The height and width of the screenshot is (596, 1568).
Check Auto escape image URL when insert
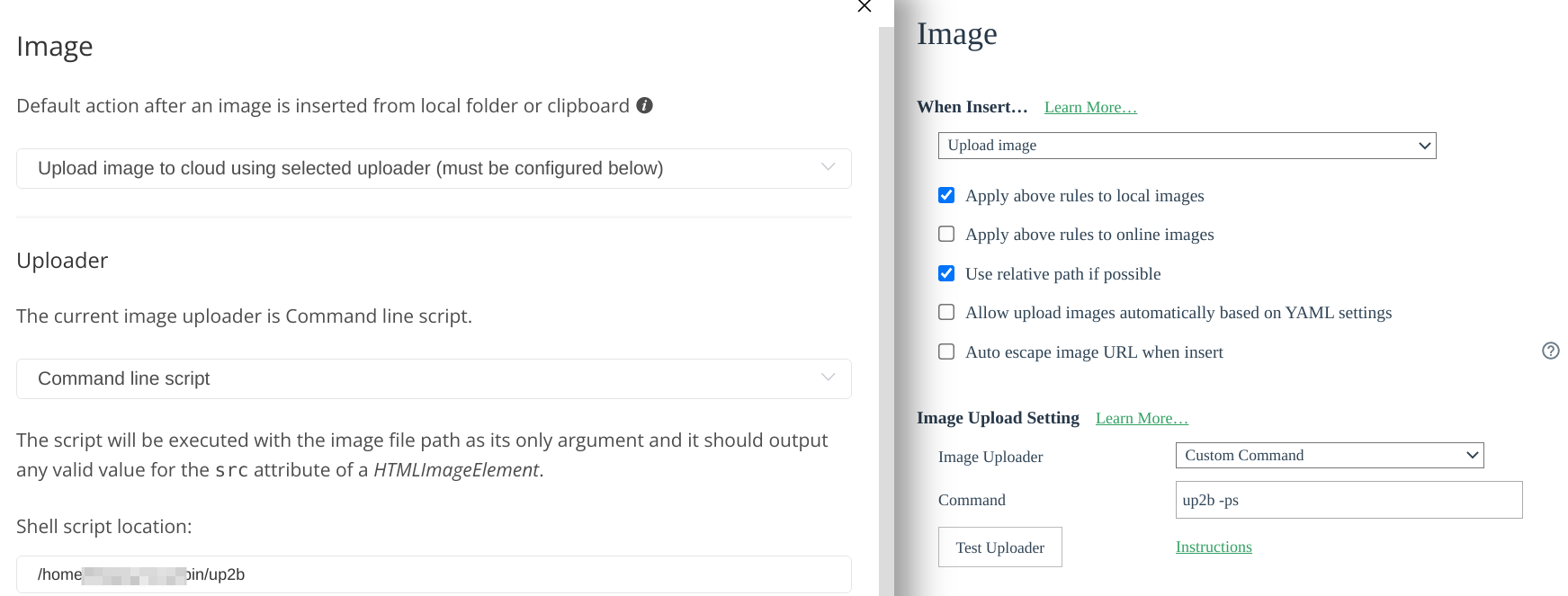[945, 351]
